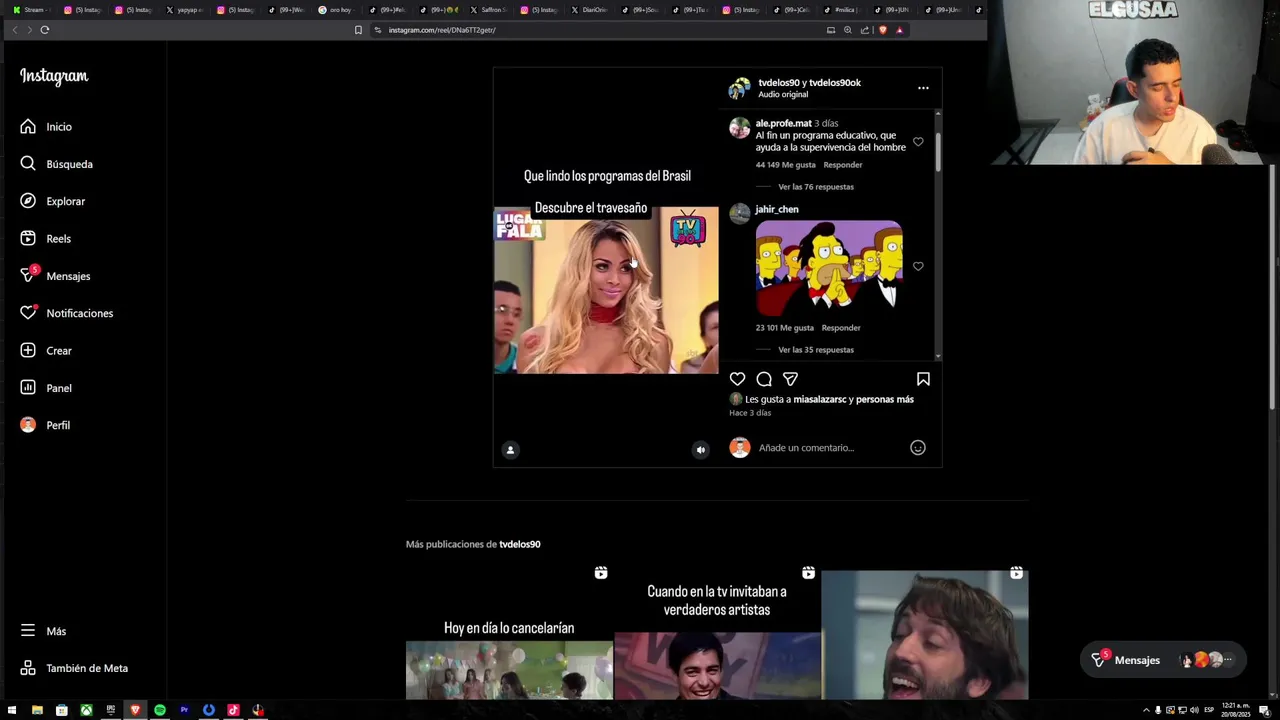Open the three-dot options menu of the post
The width and height of the screenshot is (1280, 720).
click(x=923, y=88)
